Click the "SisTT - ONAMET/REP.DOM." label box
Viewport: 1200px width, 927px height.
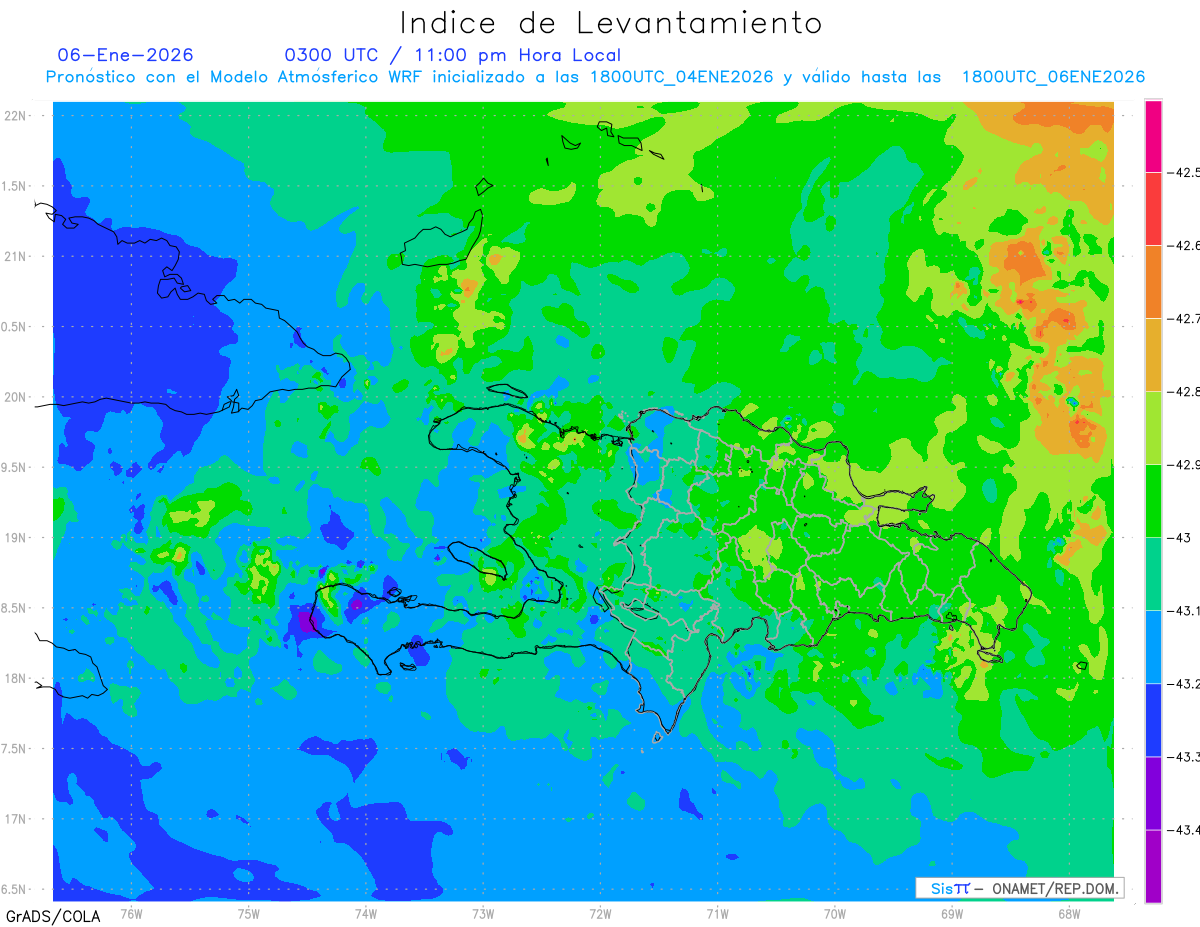pyautogui.click(x=1020, y=888)
